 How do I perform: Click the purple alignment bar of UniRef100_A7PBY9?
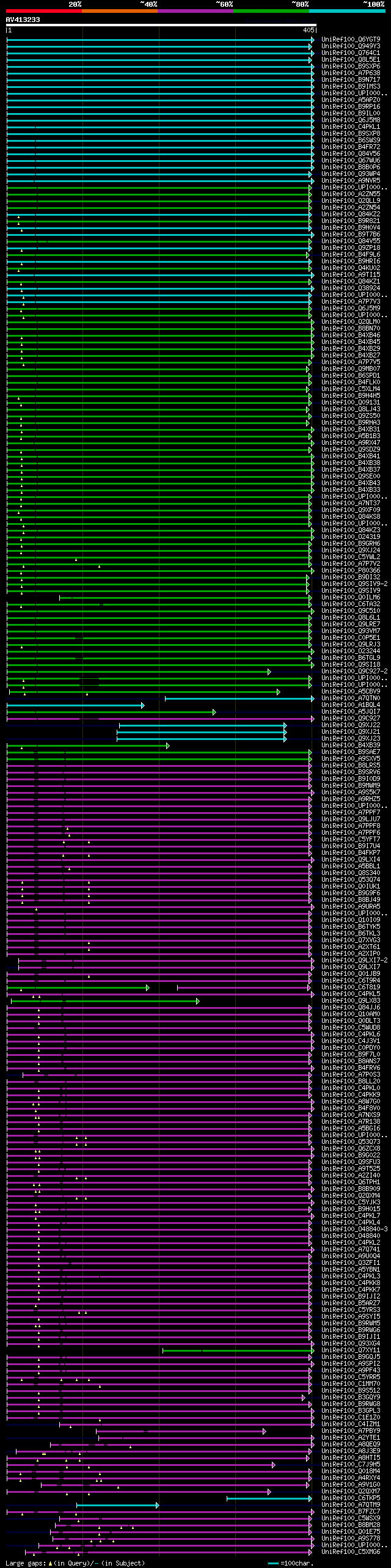pos(181,1431)
